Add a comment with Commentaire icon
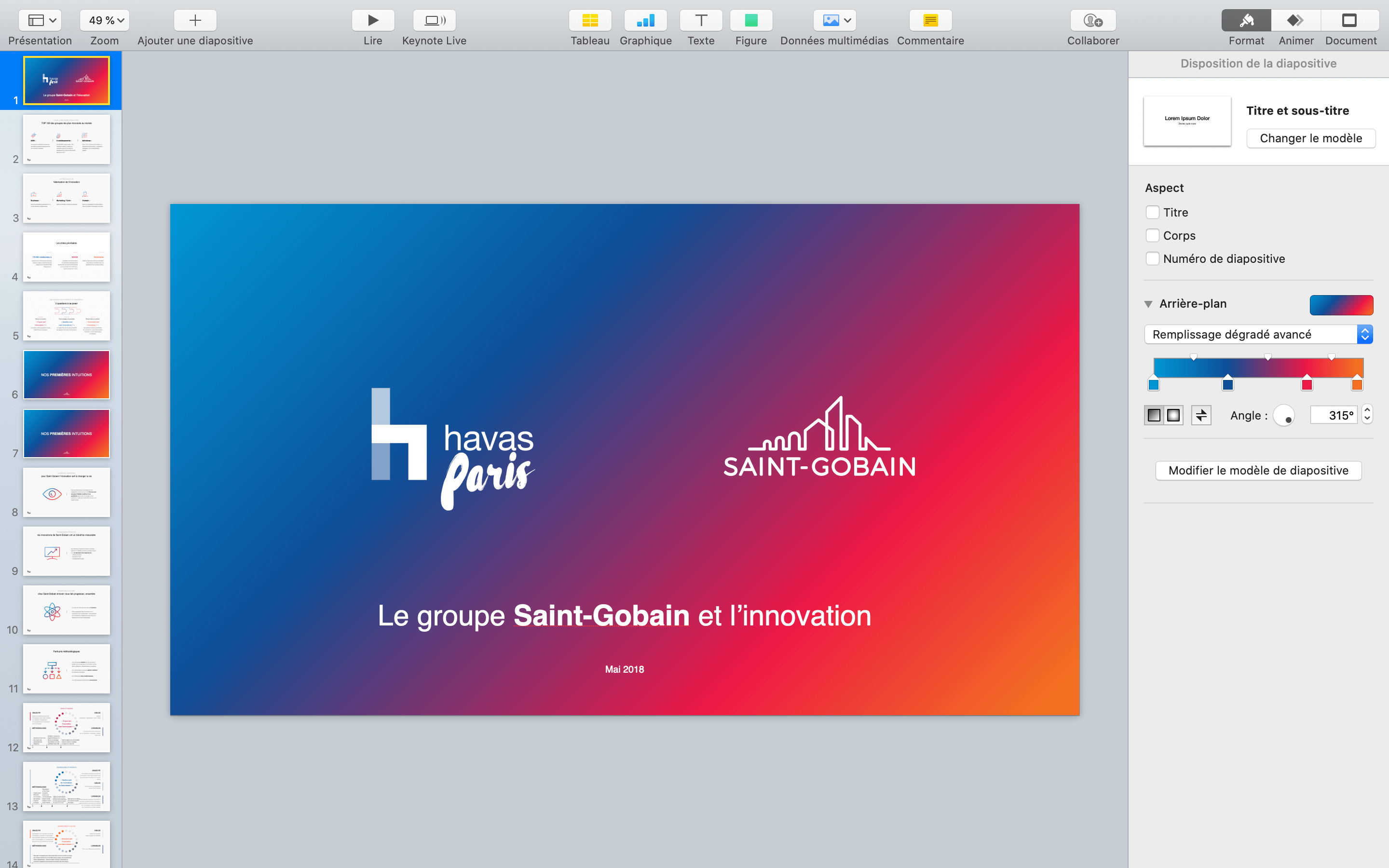The width and height of the screenshot is (1389, 868). tap(930, 21)
